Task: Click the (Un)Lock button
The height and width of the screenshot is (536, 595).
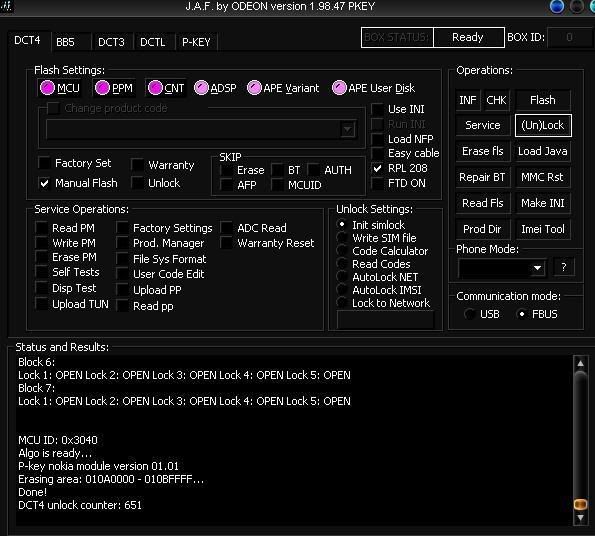Action: click(x=543, y=125)
